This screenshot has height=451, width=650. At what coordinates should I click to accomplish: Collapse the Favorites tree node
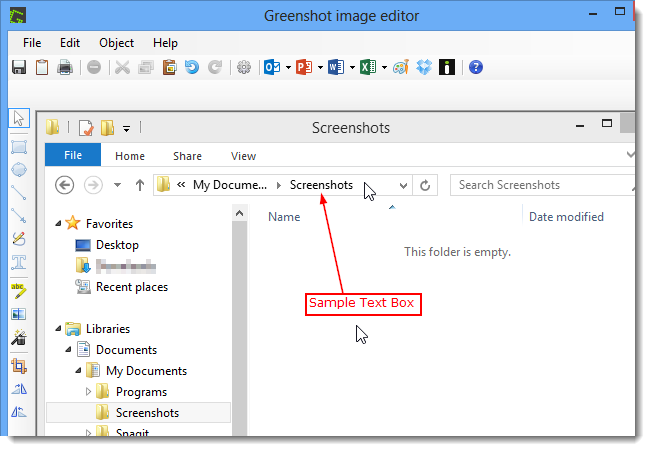click(x=58, y=223)
